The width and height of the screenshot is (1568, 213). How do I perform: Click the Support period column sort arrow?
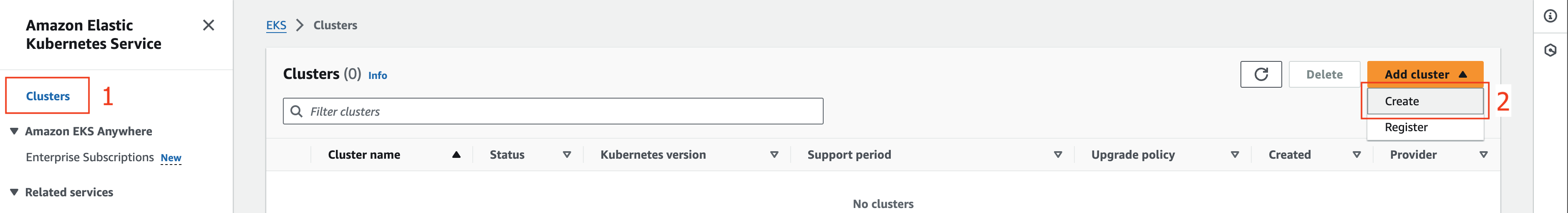[1058, 155]
